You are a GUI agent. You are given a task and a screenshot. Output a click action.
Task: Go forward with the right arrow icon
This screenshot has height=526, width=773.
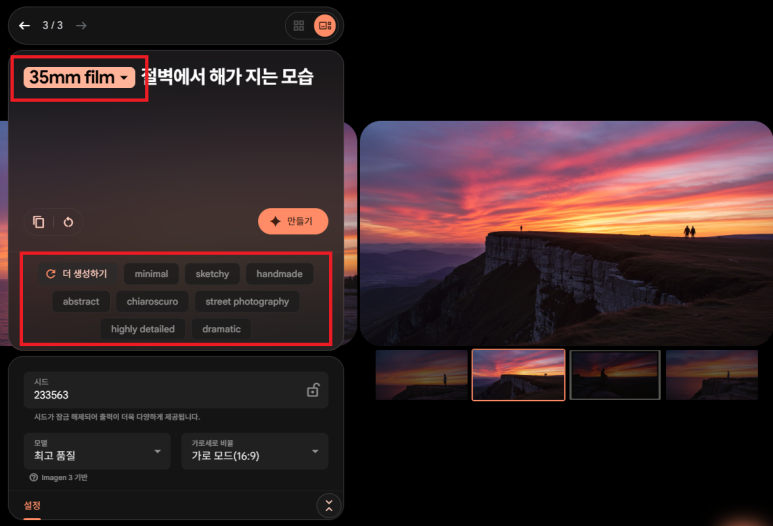tap(81, 26)
